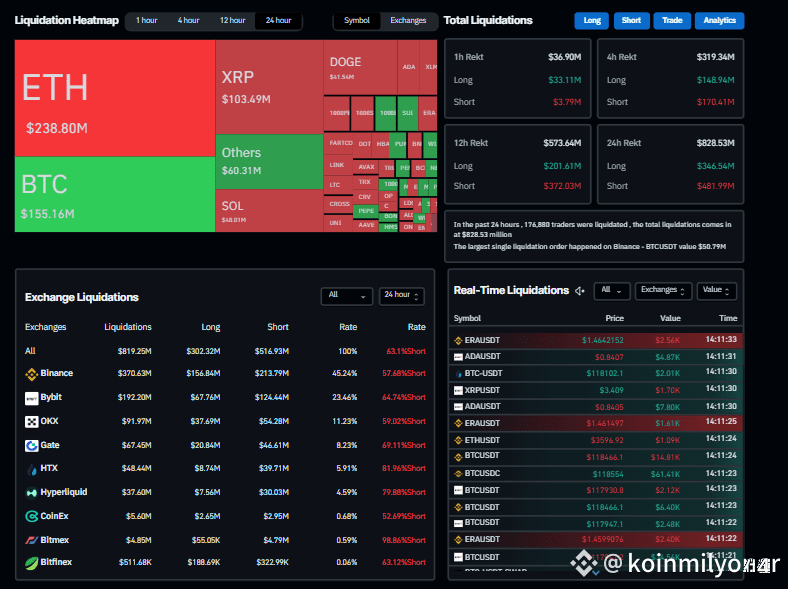788x589 pixels.
Task: Click the BTC heatmap tile
Action: pyautogui.click(x=115, y=194)
